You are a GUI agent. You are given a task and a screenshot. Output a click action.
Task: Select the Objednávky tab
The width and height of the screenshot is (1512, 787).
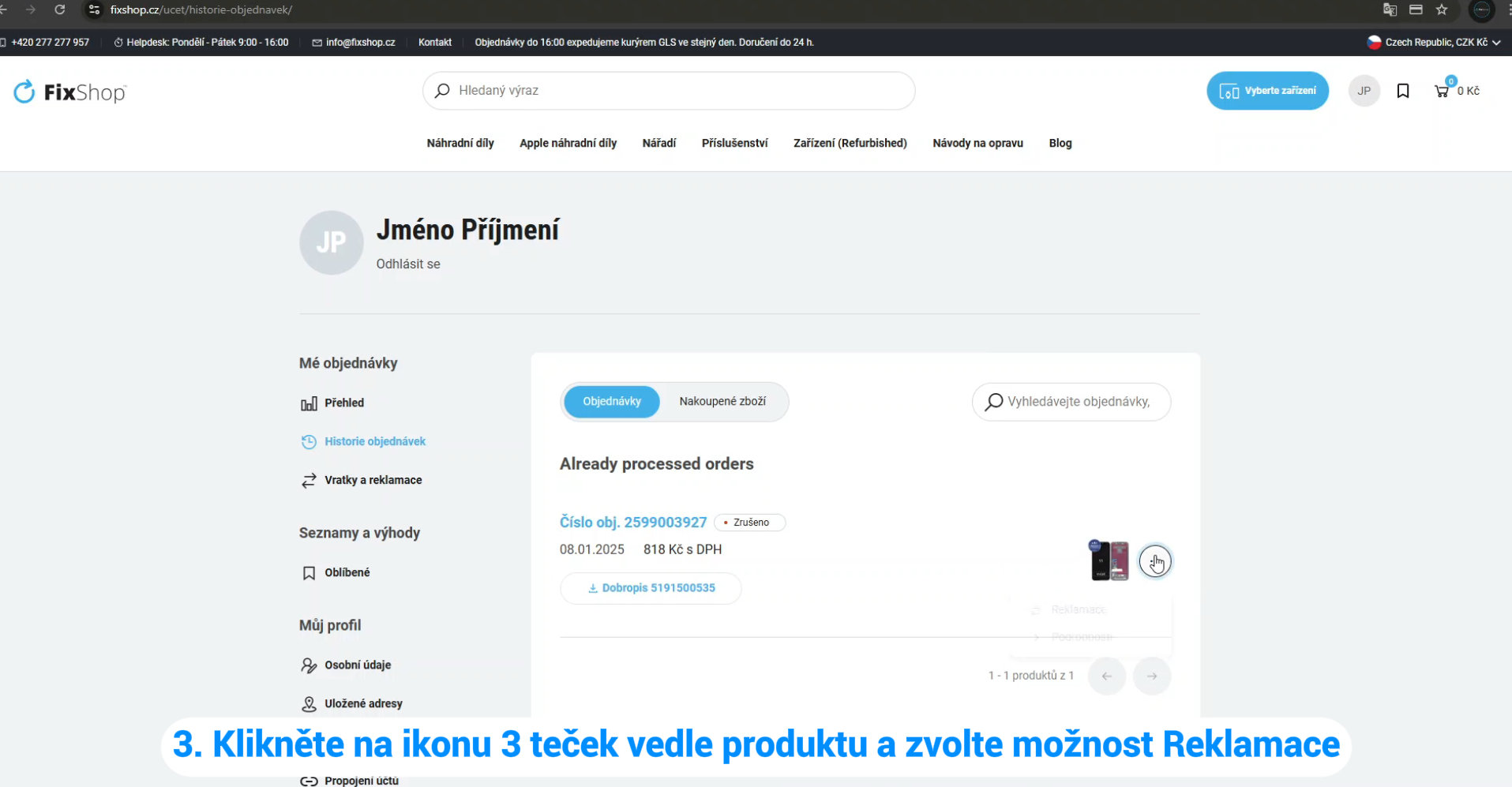pyautogui.click(x=611, y=402)
